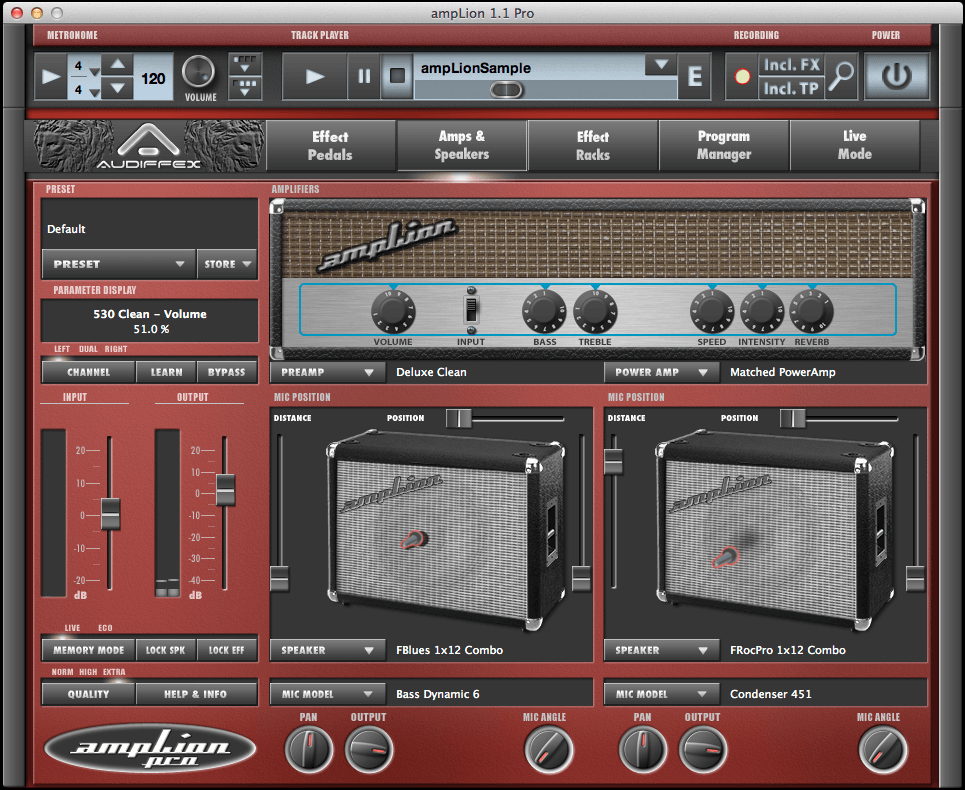Click the Help & Info button
The width and height of the screenshot is (965, 790).
(196, 693)
